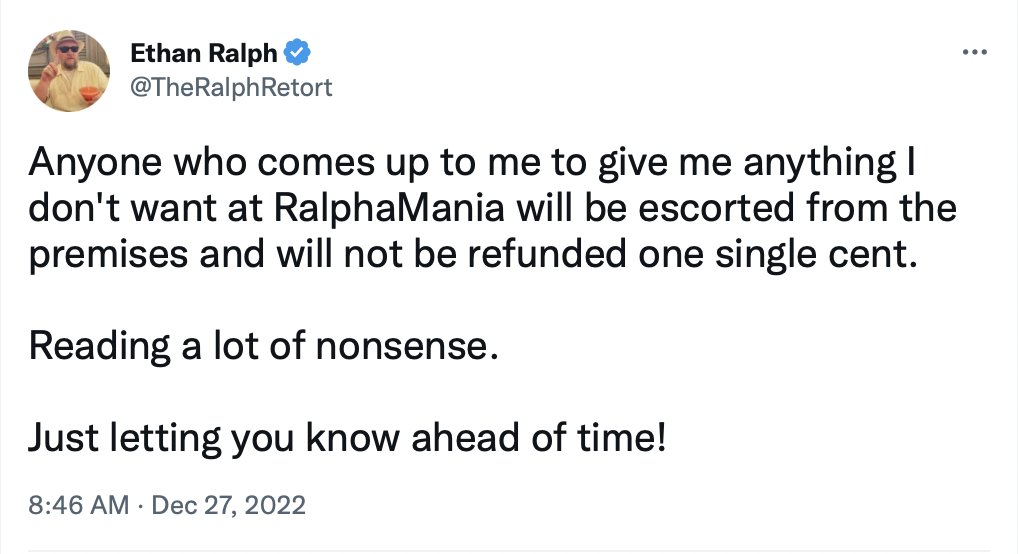The height and width of the screenshot is (554, 1018).
Task: Click the phrase "one single cent."
Action: tap(778, 255)
